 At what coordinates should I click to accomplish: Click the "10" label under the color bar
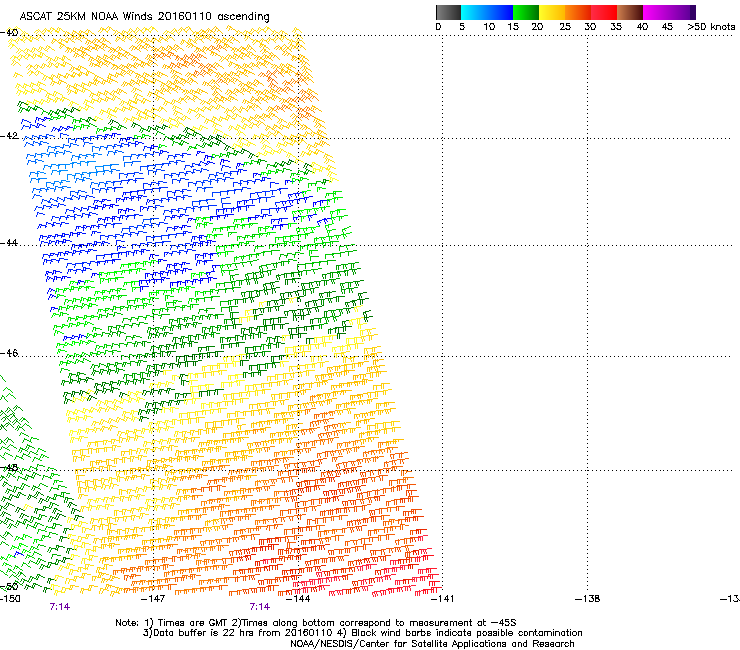pyautogui.click(x=489, y=27)
